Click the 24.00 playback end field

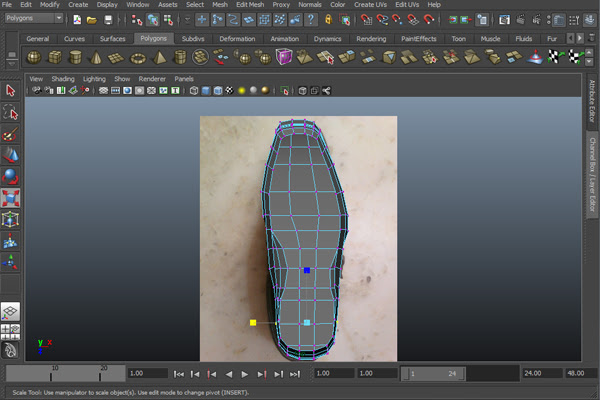coord(542,373)
